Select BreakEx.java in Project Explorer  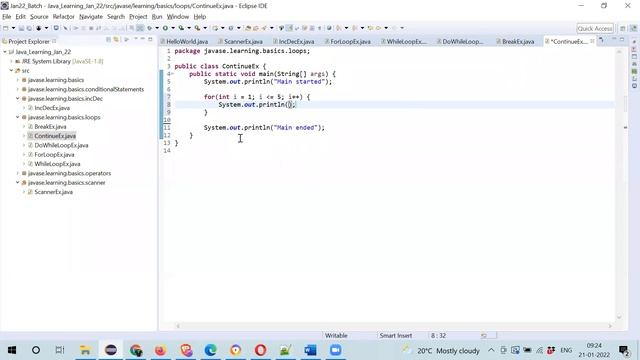tap(50, 127)
